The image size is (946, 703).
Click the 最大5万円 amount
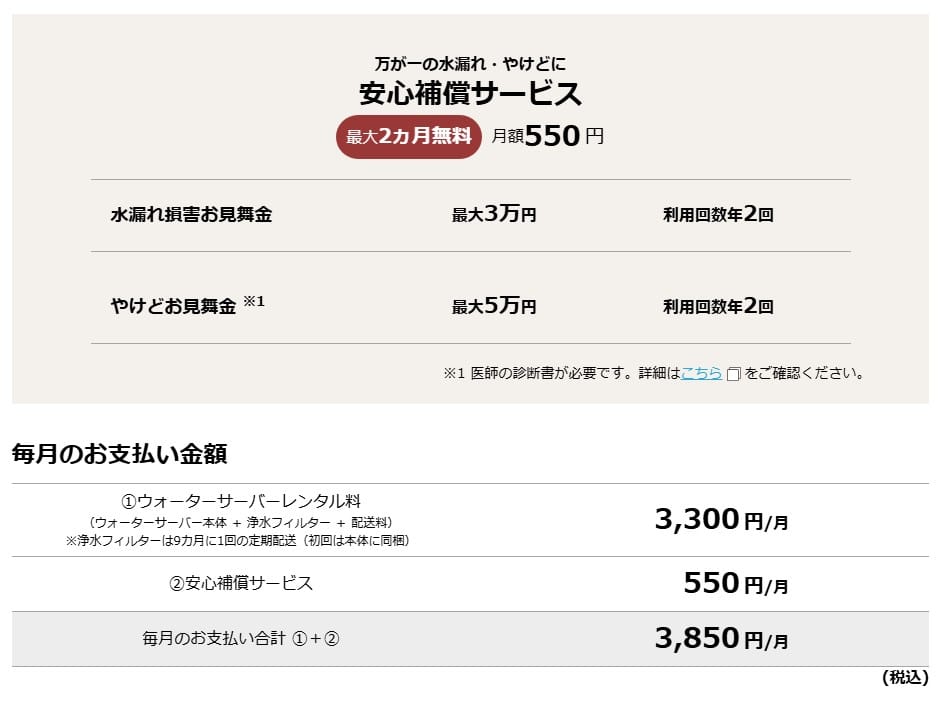pyautogui.click(x=494, y=306)
